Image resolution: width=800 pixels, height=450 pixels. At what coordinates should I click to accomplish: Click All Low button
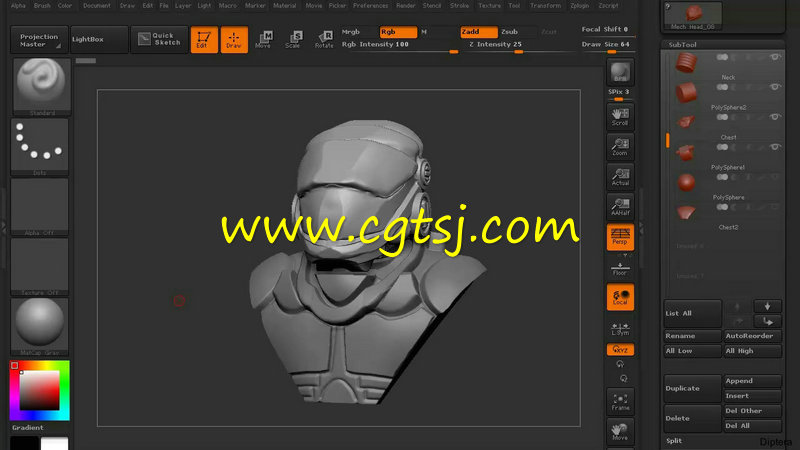[692, 351]
